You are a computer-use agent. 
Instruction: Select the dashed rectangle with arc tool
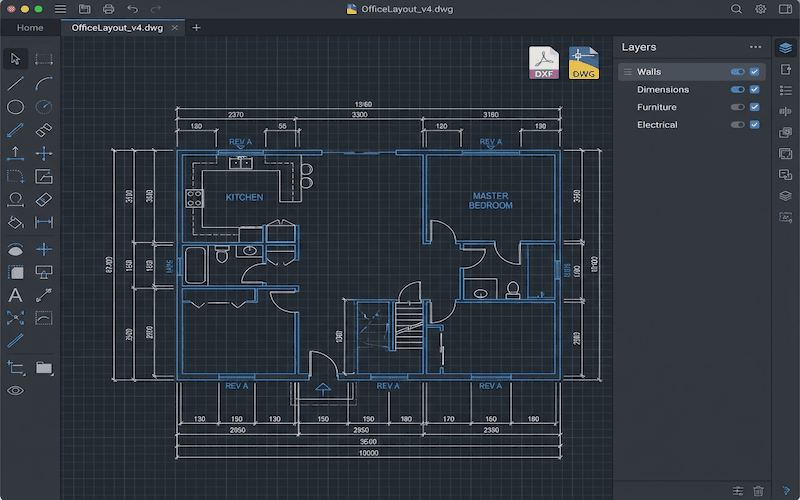(x=44, y=318)
